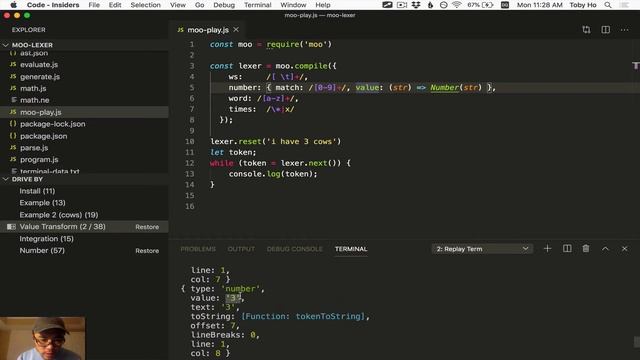Open editor more actions ellipsis
Image resolution: width=640 pixels, height=360 pixels.
coord(624,30)
